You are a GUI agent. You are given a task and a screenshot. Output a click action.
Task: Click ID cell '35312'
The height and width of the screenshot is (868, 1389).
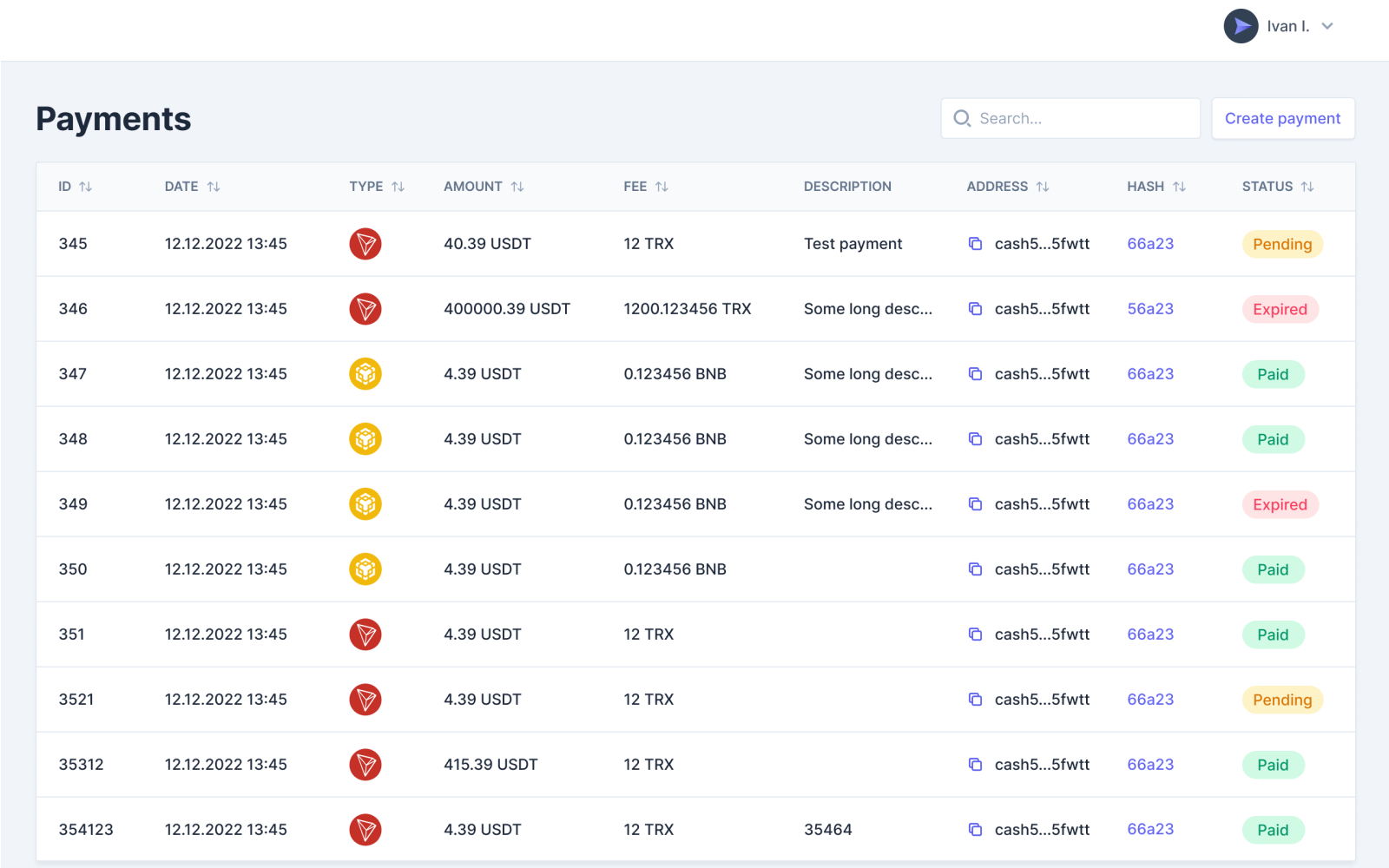pos(81,765)
